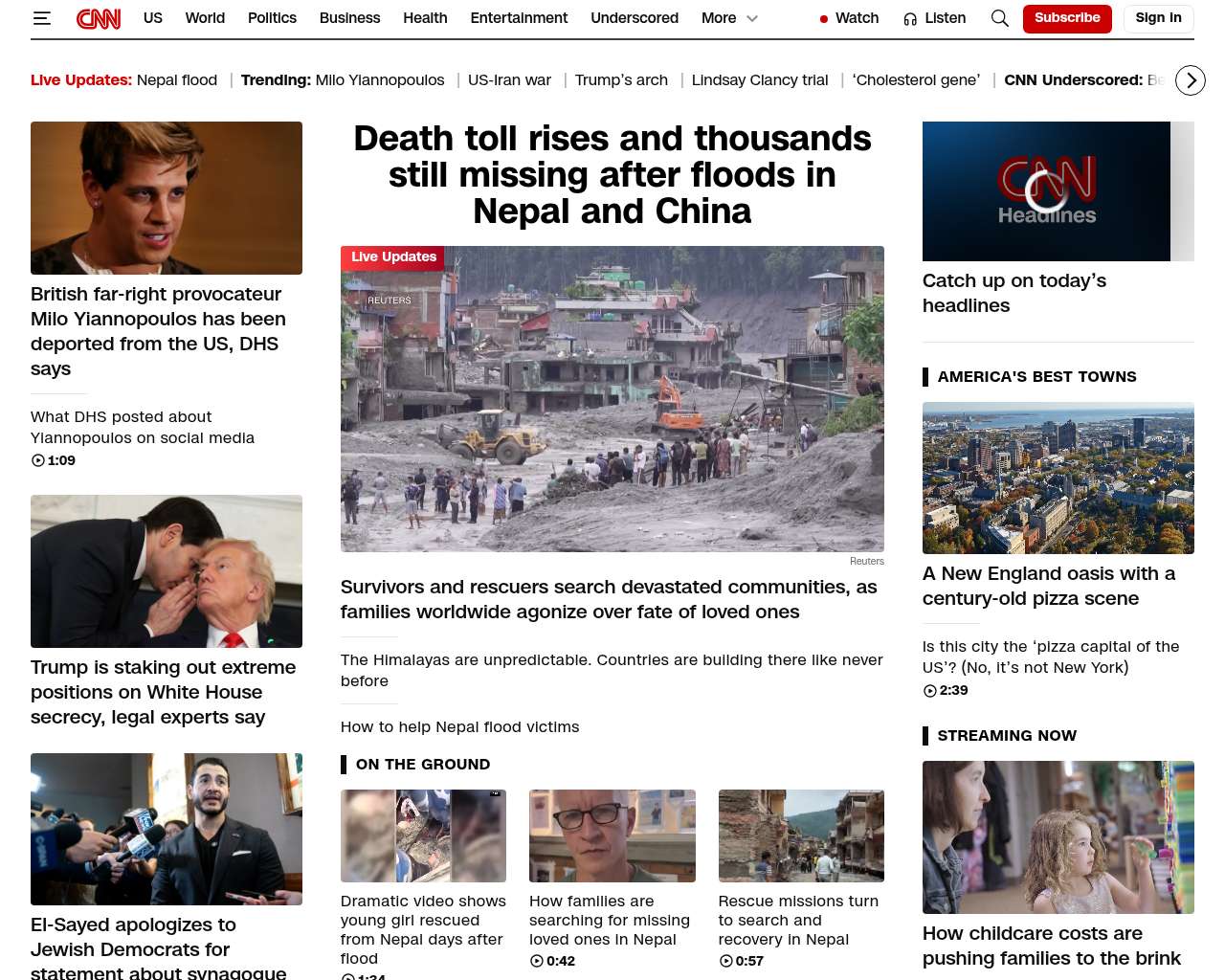Open the Nepal flood live updates link
The width and height of the screenshot is (1225, 980).
tap(177, 80)
